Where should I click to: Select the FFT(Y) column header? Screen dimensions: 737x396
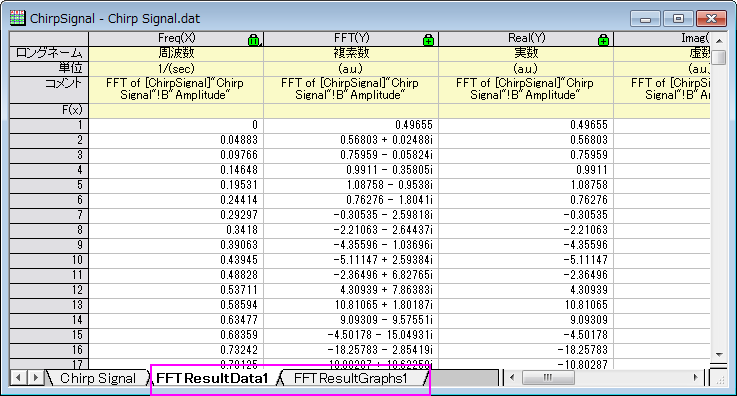tap(351, 39)
